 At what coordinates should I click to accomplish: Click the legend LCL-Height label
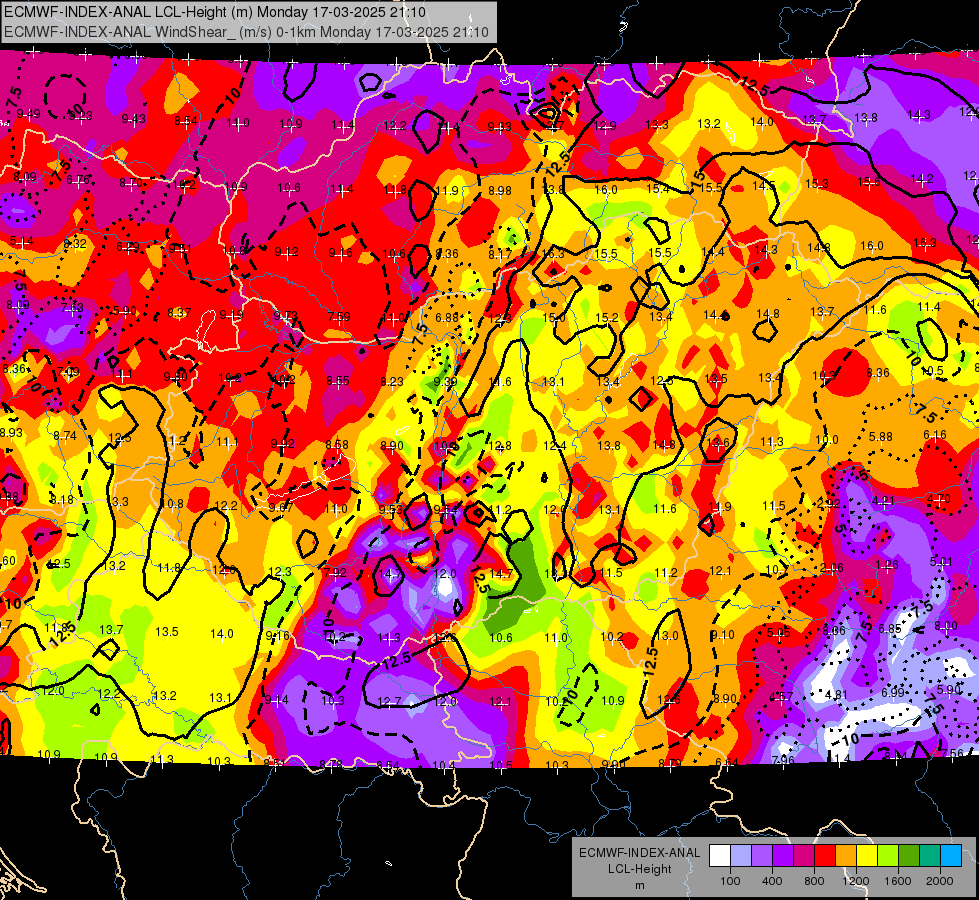(639, 869)
